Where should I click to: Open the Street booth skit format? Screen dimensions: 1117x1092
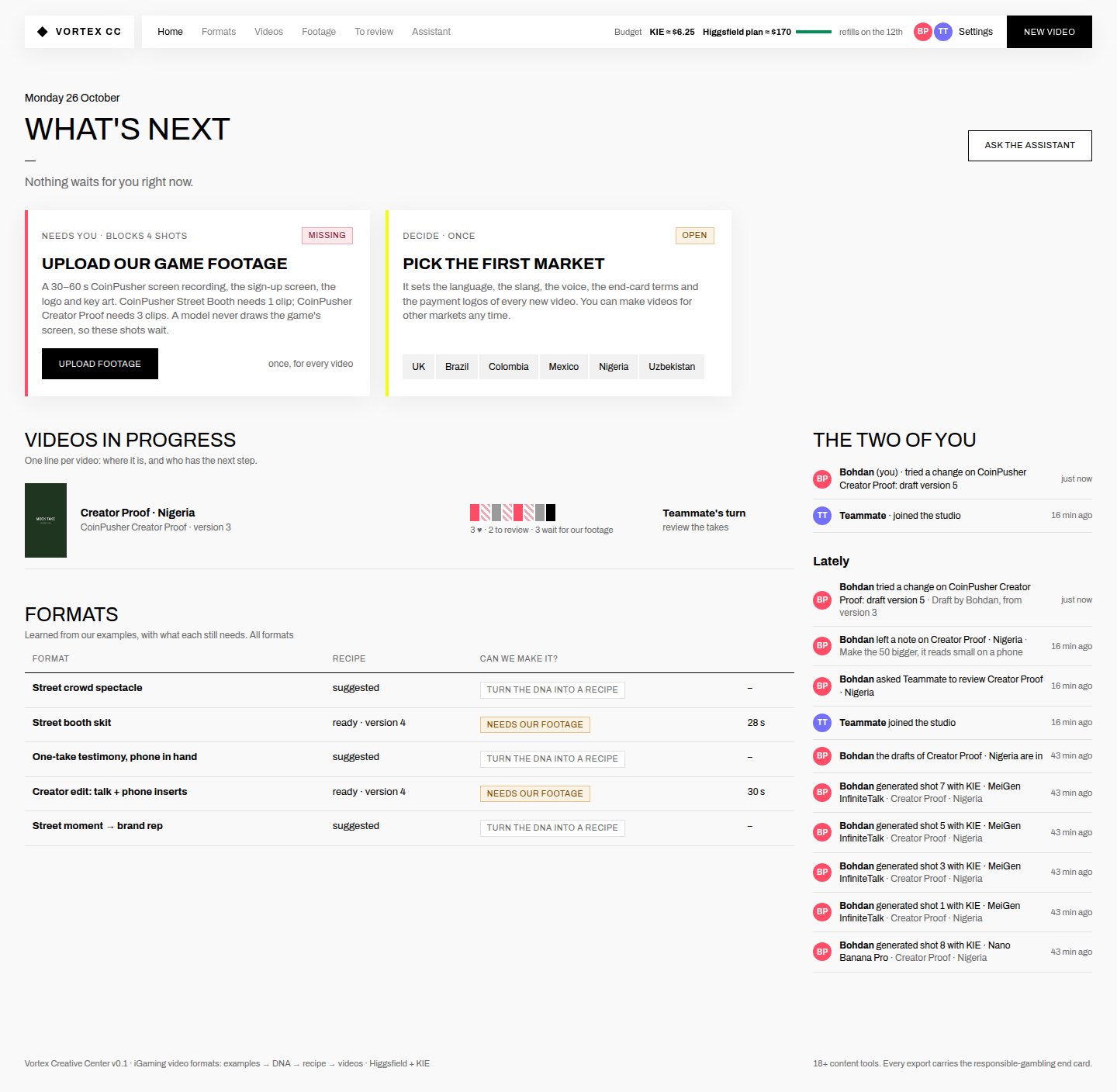pos(72,723)
